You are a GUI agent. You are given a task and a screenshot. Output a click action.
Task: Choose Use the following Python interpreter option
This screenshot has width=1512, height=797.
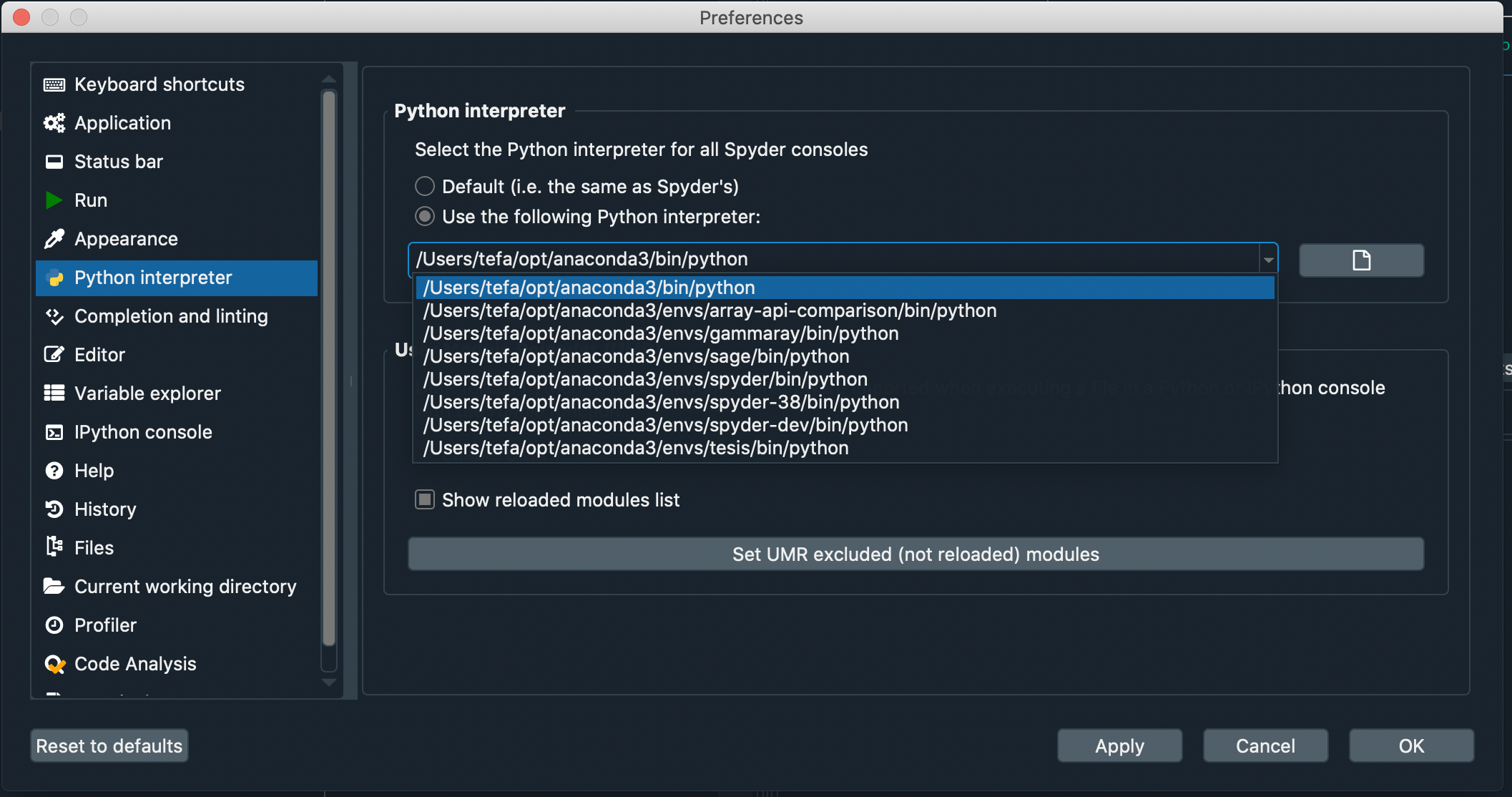(x=424, y=216)
